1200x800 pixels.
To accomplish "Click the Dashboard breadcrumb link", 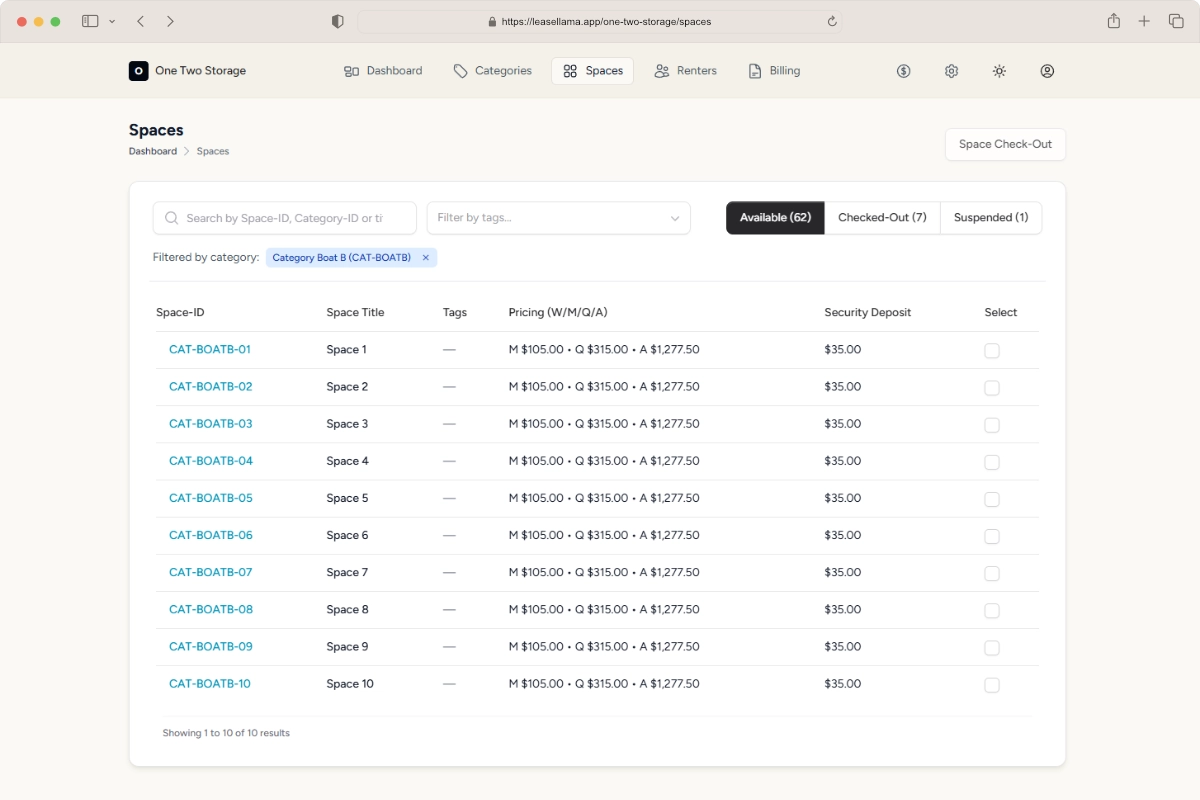I will pyautogui.click(x=153, y=151).
